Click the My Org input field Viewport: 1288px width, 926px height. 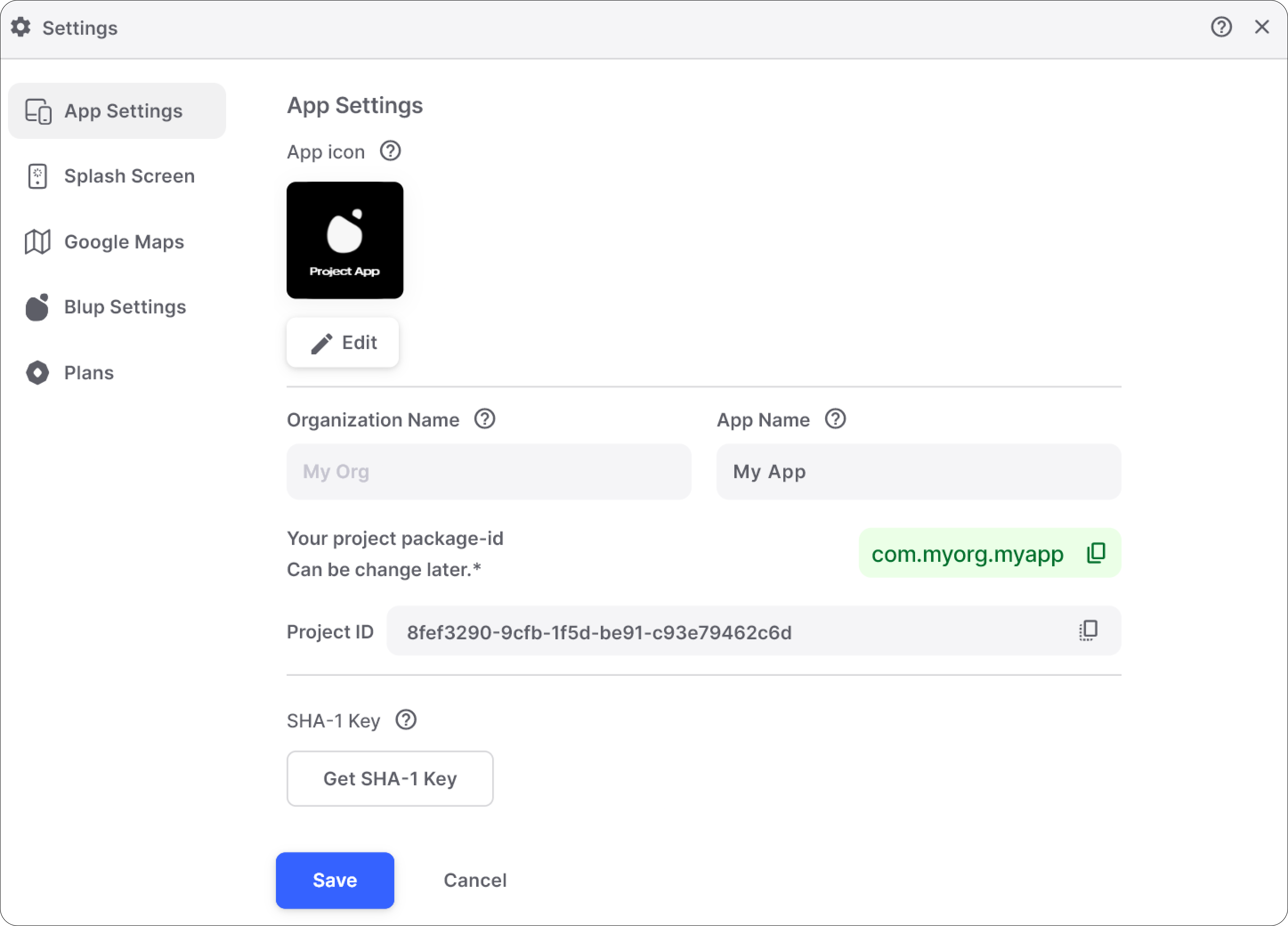[x=488, y=471]
